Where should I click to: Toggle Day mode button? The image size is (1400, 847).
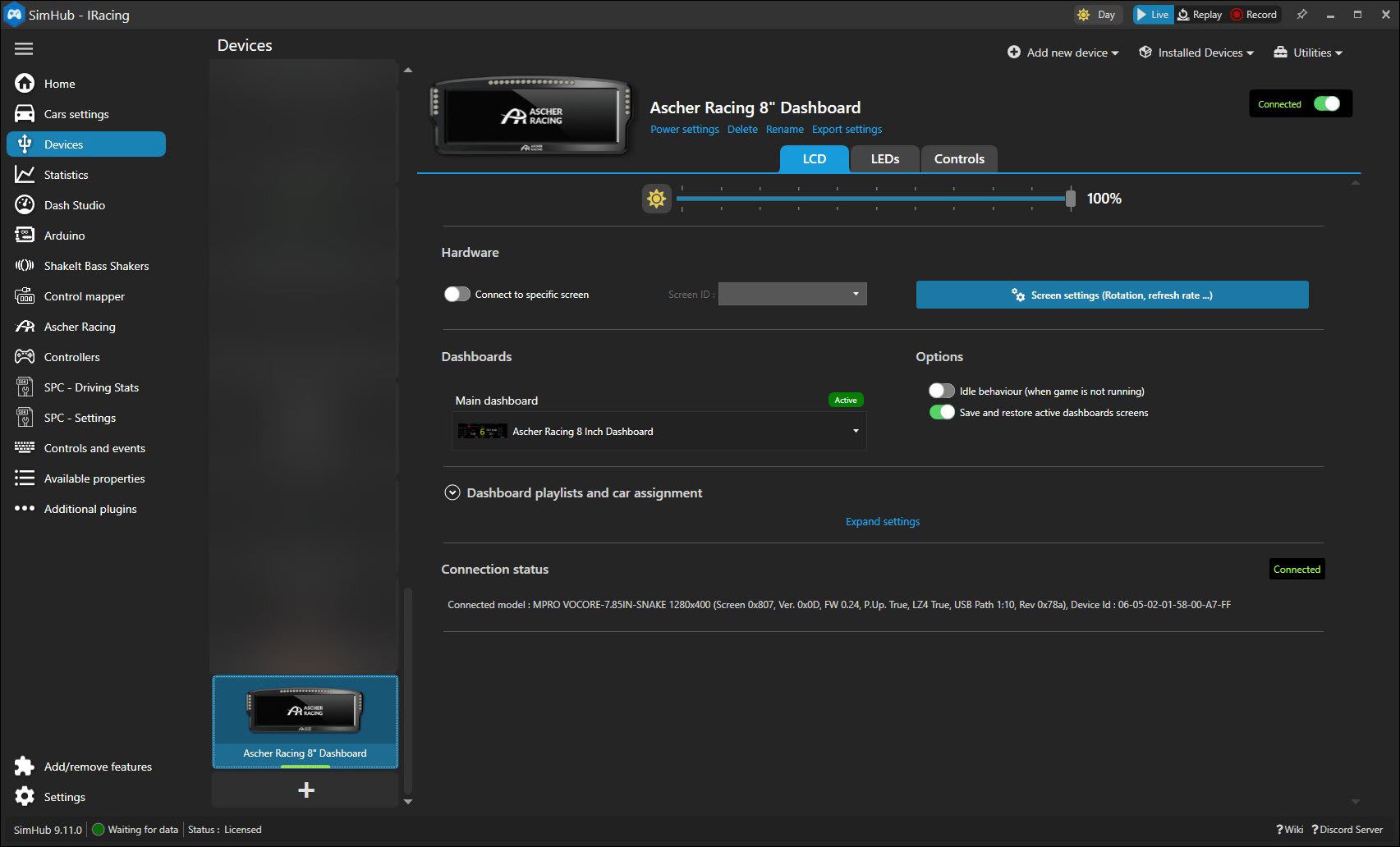point(1098,15)
